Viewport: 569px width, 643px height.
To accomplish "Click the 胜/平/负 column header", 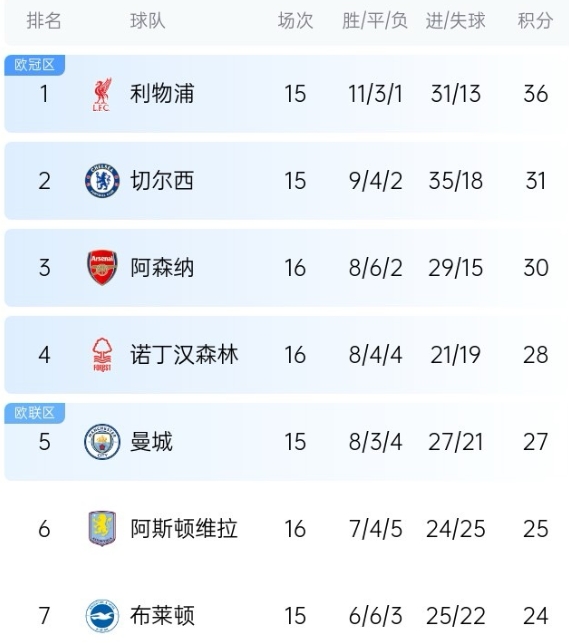I will pos(375,21).
